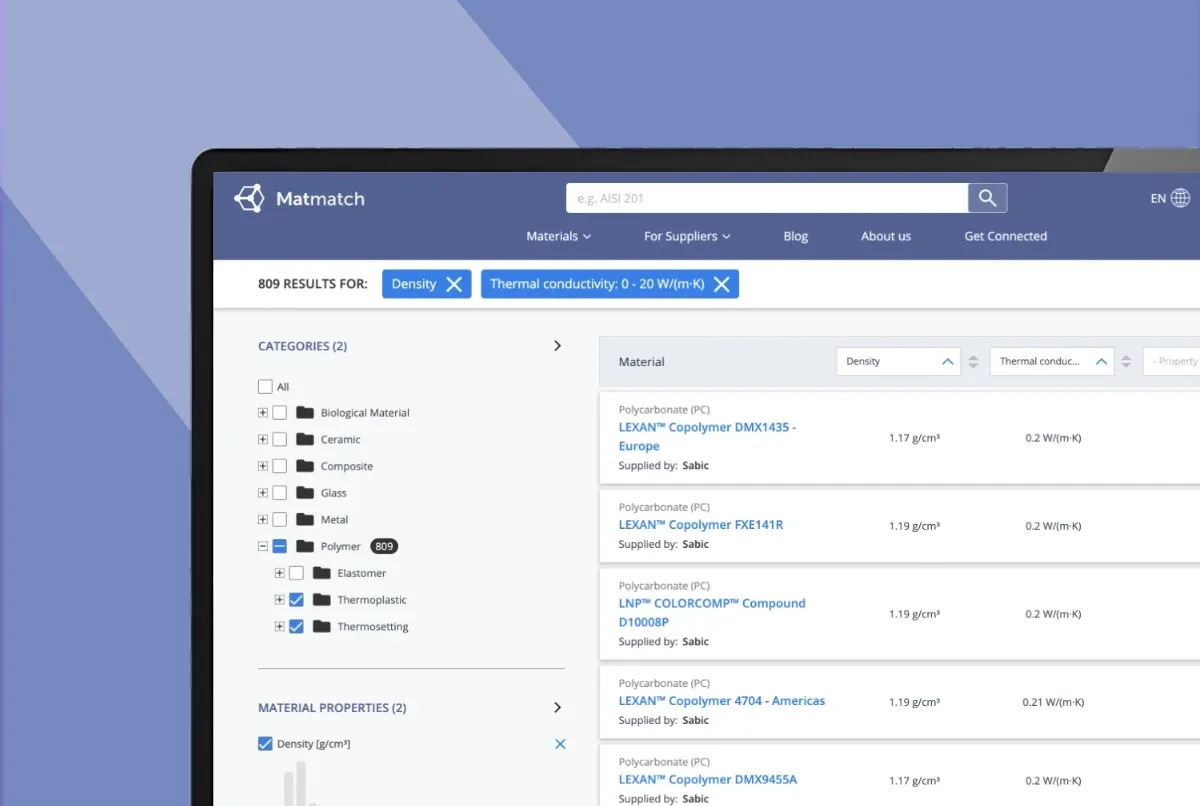
Task: Click the Thermosetting folder icon
Action: [321, 626]
